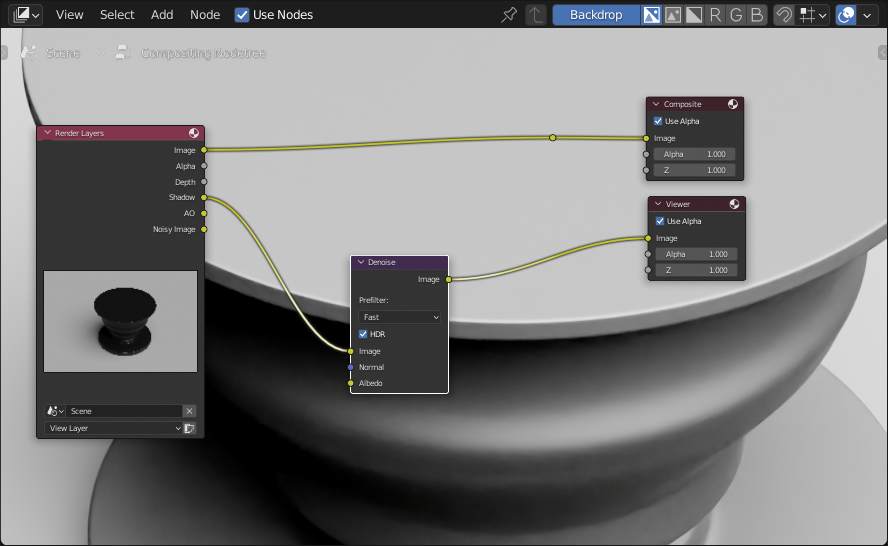Toggle Use Alpha in Viewer node
Screen dimensions: 888x546
[660, 221]
